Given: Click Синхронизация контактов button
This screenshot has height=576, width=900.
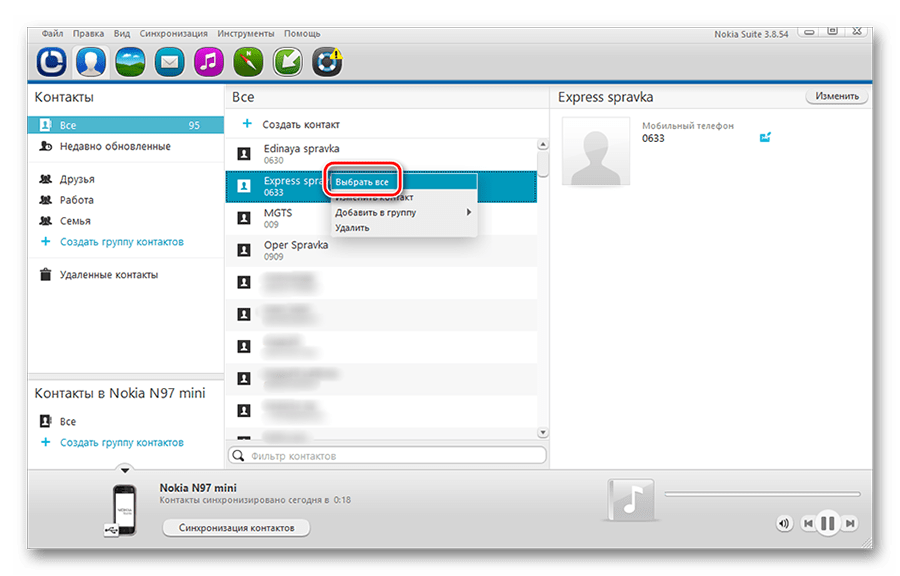Looking at the screenshot, I should click(236, 527).
